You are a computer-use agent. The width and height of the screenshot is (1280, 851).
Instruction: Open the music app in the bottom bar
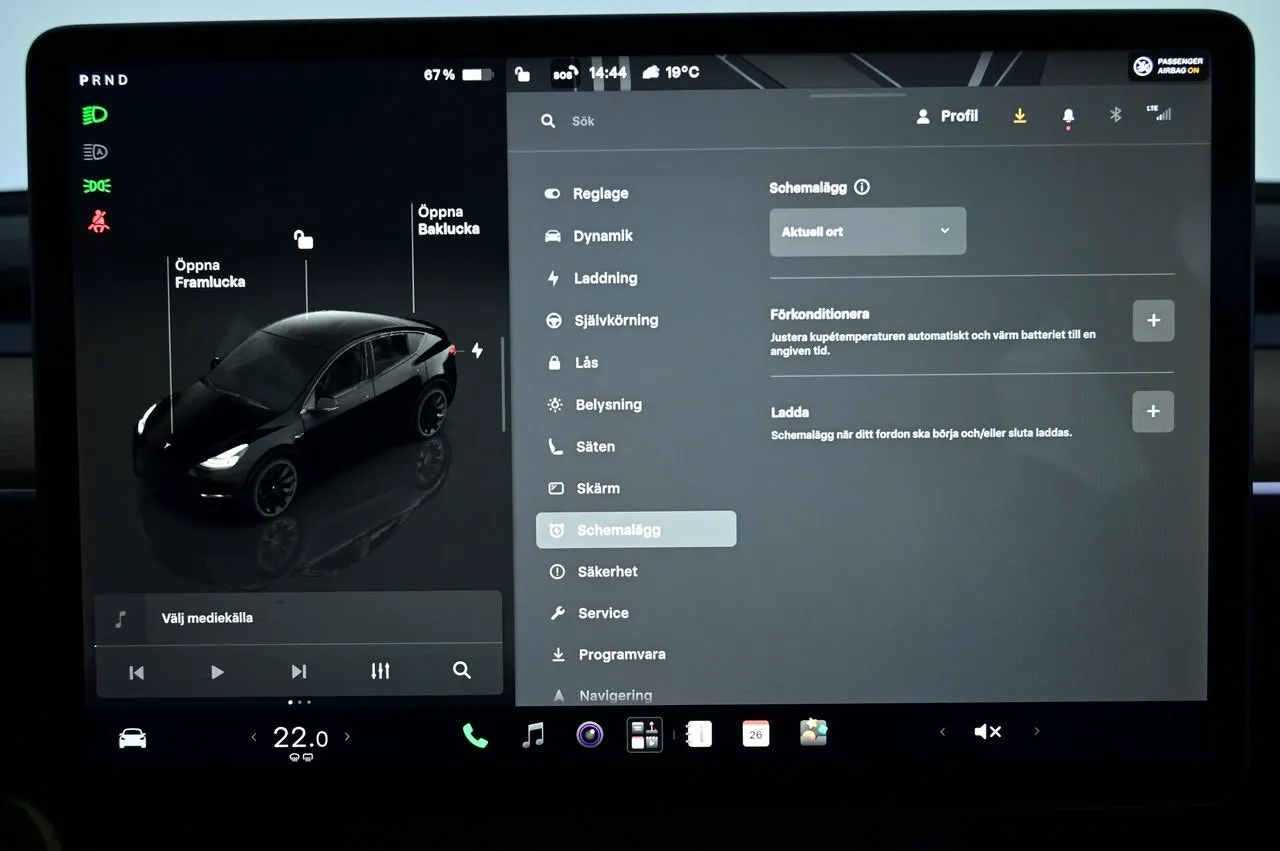pos(534,735)
